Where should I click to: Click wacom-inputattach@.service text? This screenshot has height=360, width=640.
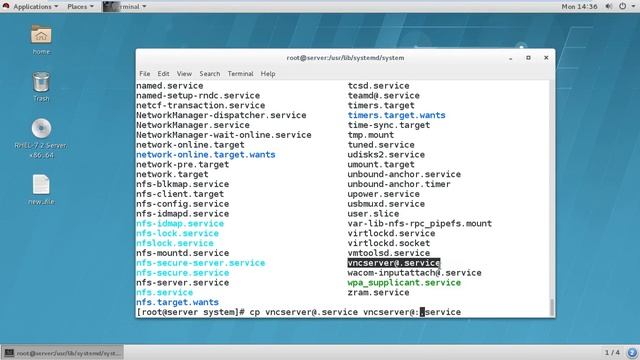[x=414, y=273]
